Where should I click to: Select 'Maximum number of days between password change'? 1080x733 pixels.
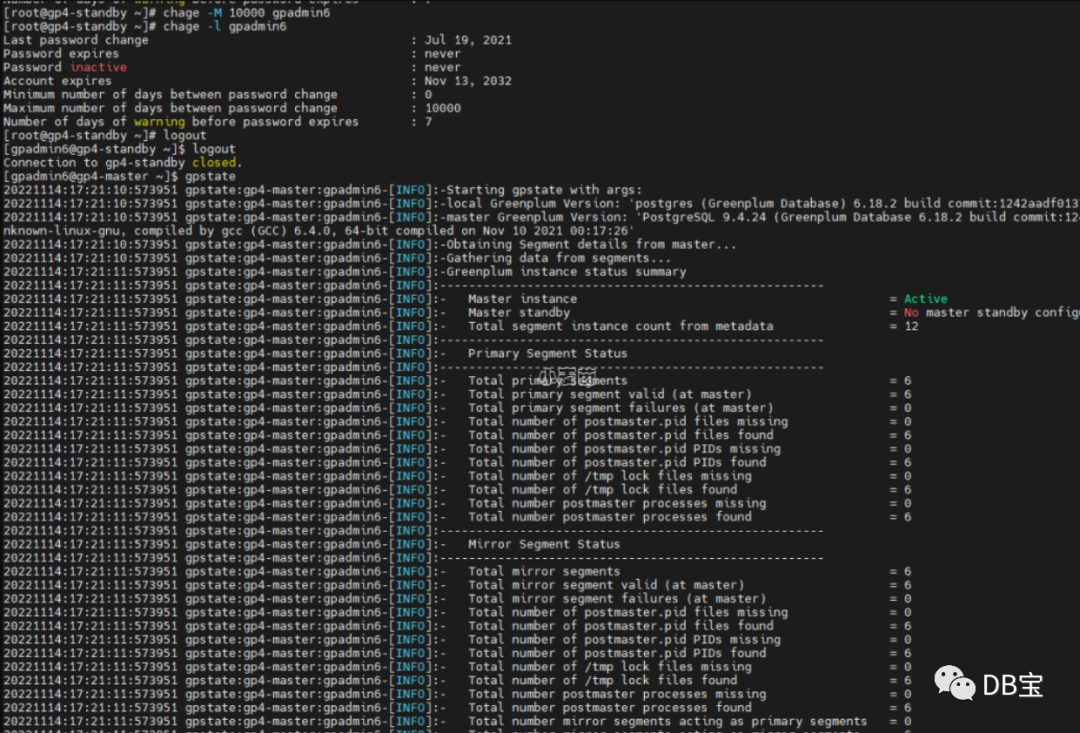[170, 108]
